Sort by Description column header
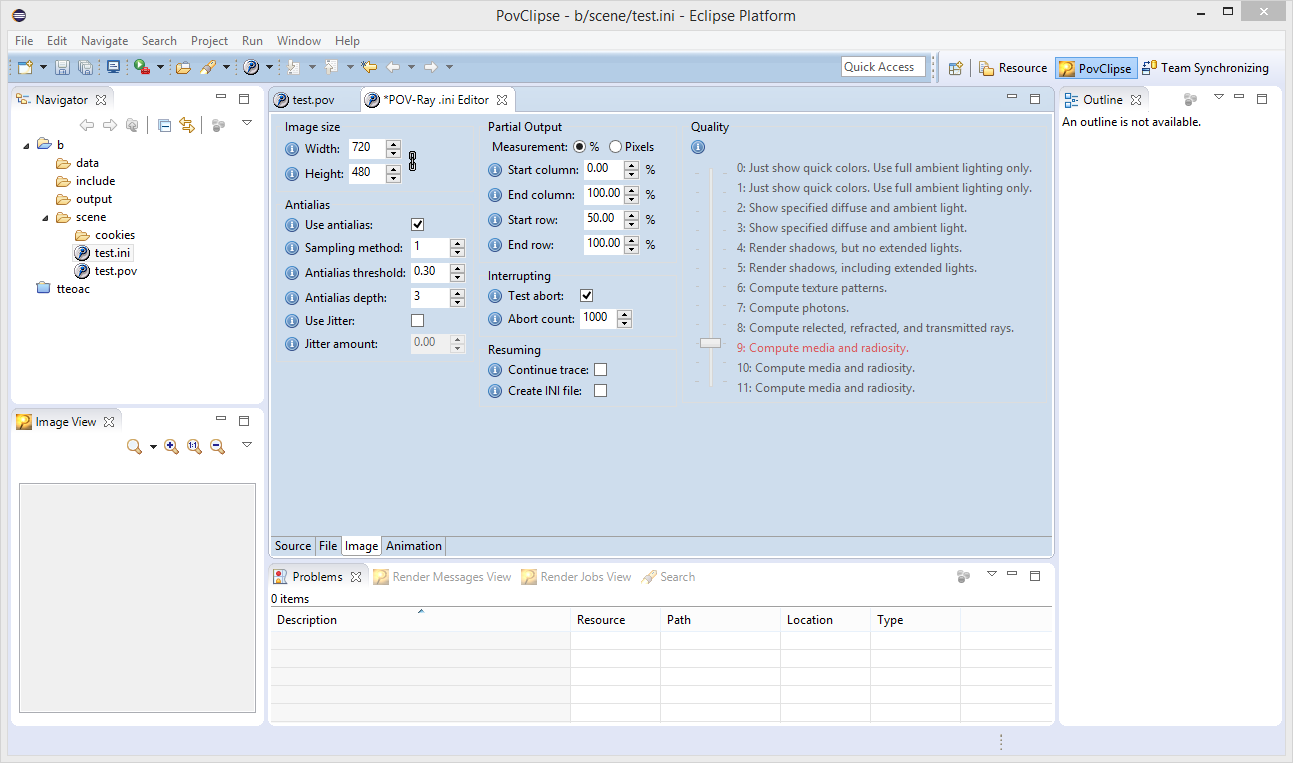Image resolution: width=1293 pixels, height=763 pixels. [x=420, y=620]
